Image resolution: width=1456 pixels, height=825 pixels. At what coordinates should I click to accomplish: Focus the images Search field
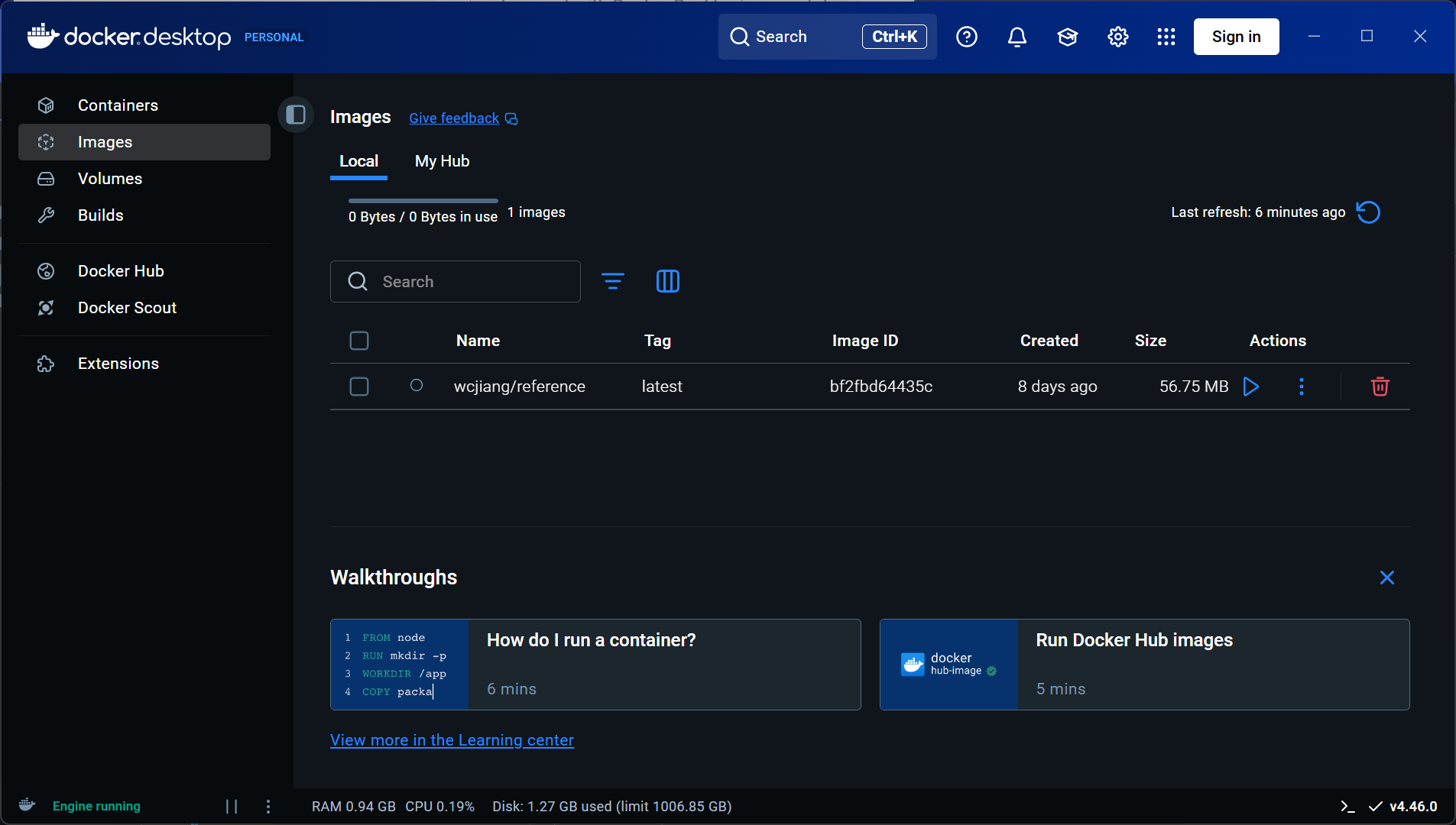pos(456,282)
